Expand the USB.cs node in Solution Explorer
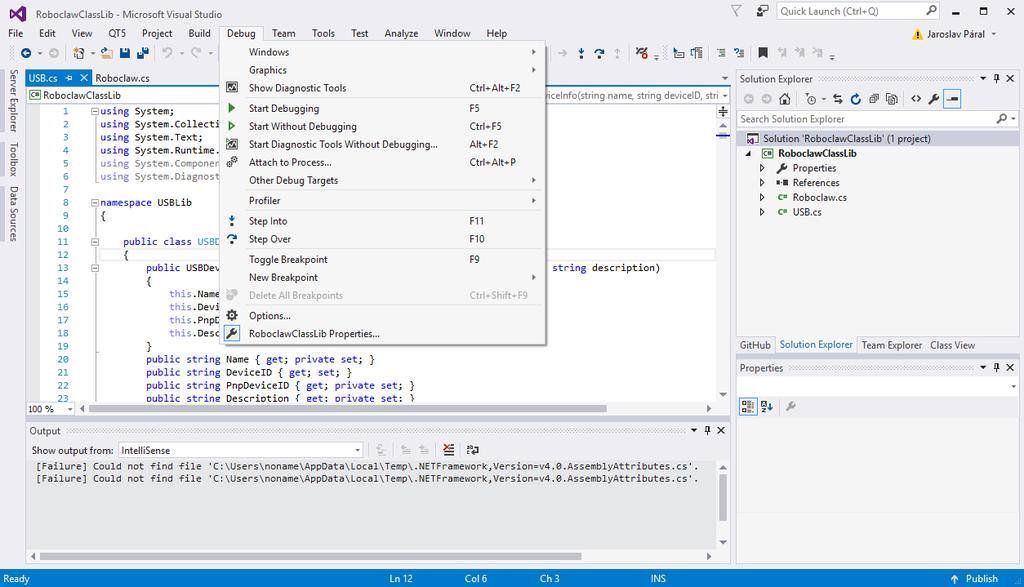Screen dimensions: 1024x587 point(762,212)
